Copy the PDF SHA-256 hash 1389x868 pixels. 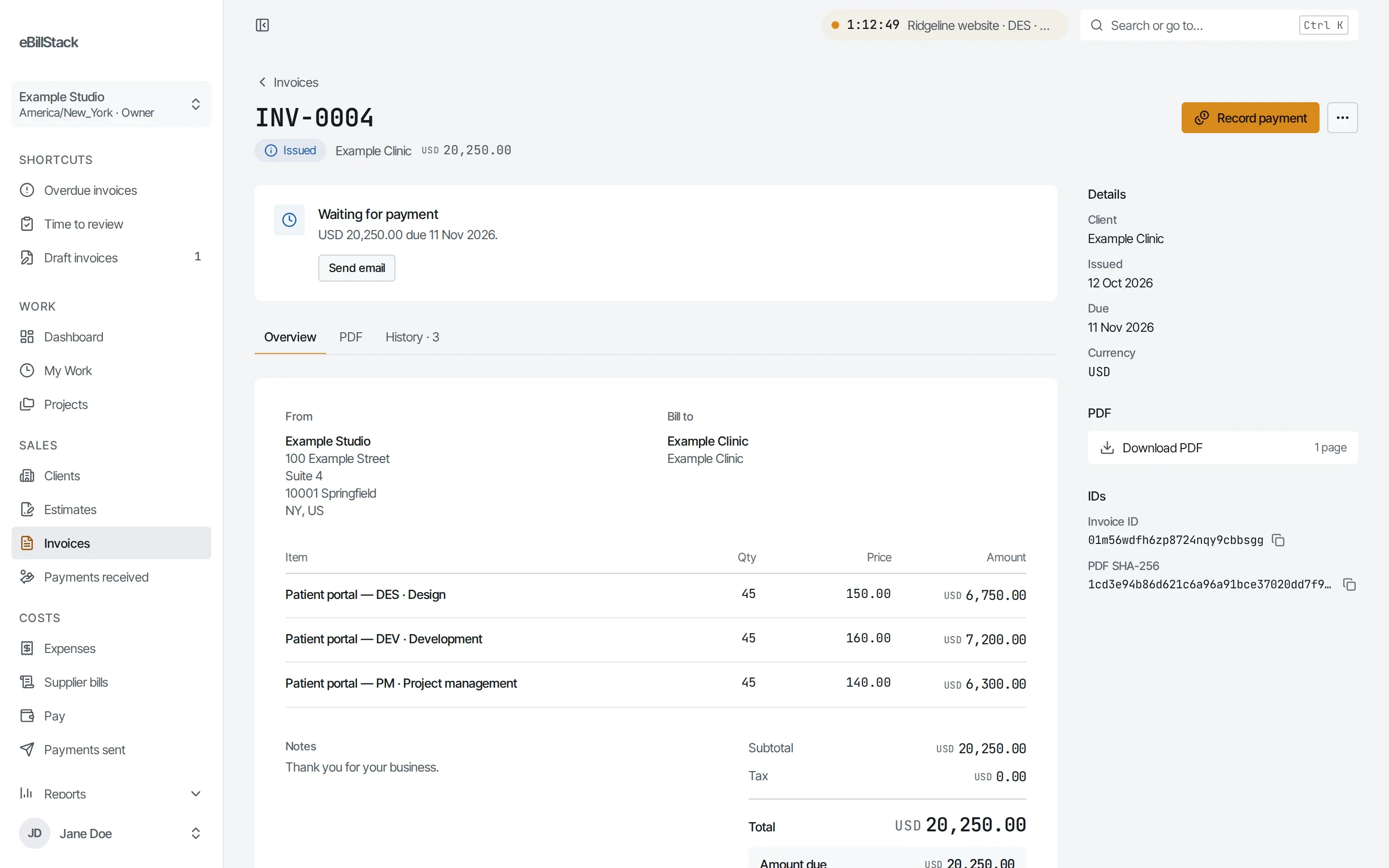point(1349,584)
